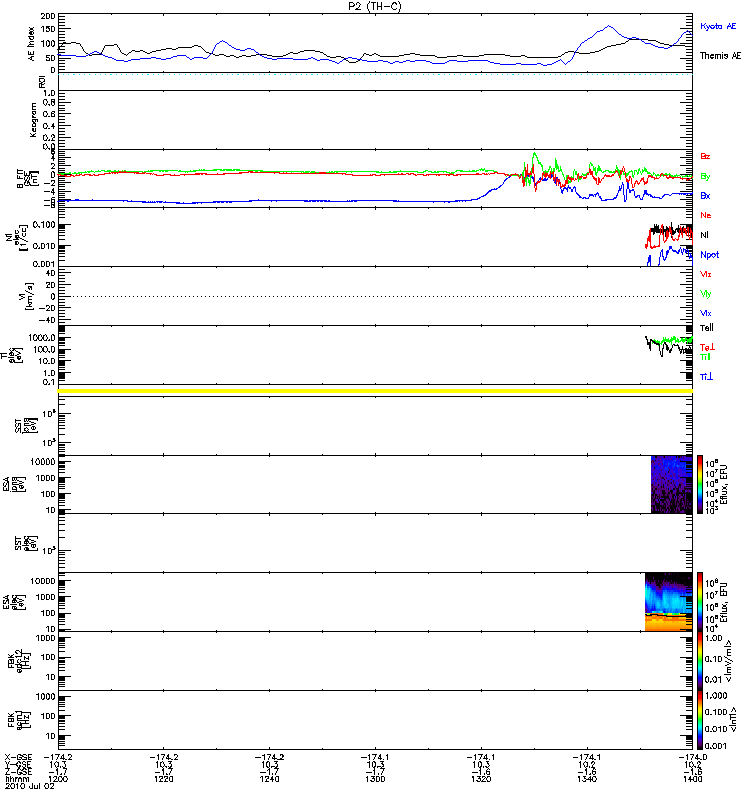Image resolution: width=750 pixels, height=800 pixels.
Task: Click the red Te⊥ legend label
Action: click(707, 347)
